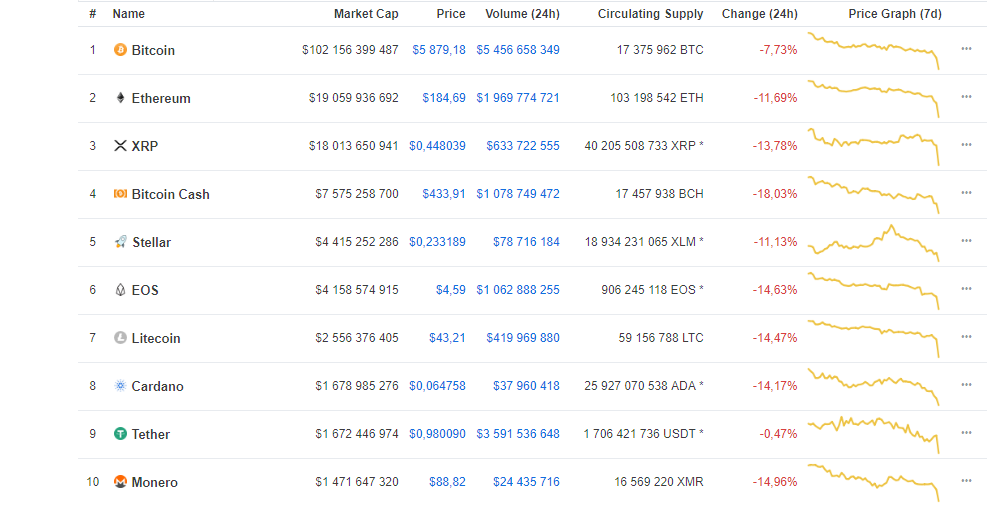Click the Monero logo icon
Image resolution: width=1003 pixels, height=505 pixels.
tap(120, 482)
